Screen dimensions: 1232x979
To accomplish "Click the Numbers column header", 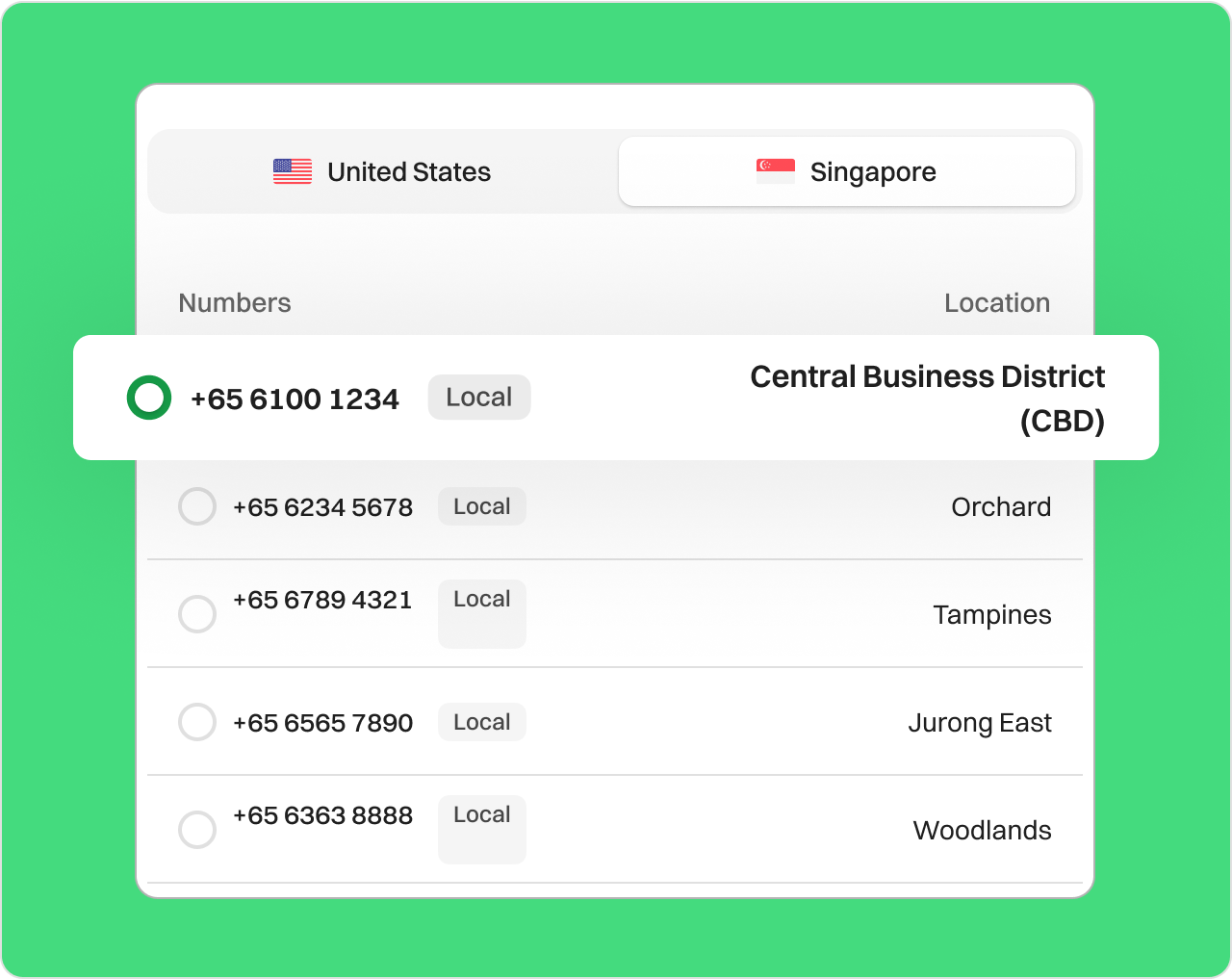I will [x=235, y=303].
